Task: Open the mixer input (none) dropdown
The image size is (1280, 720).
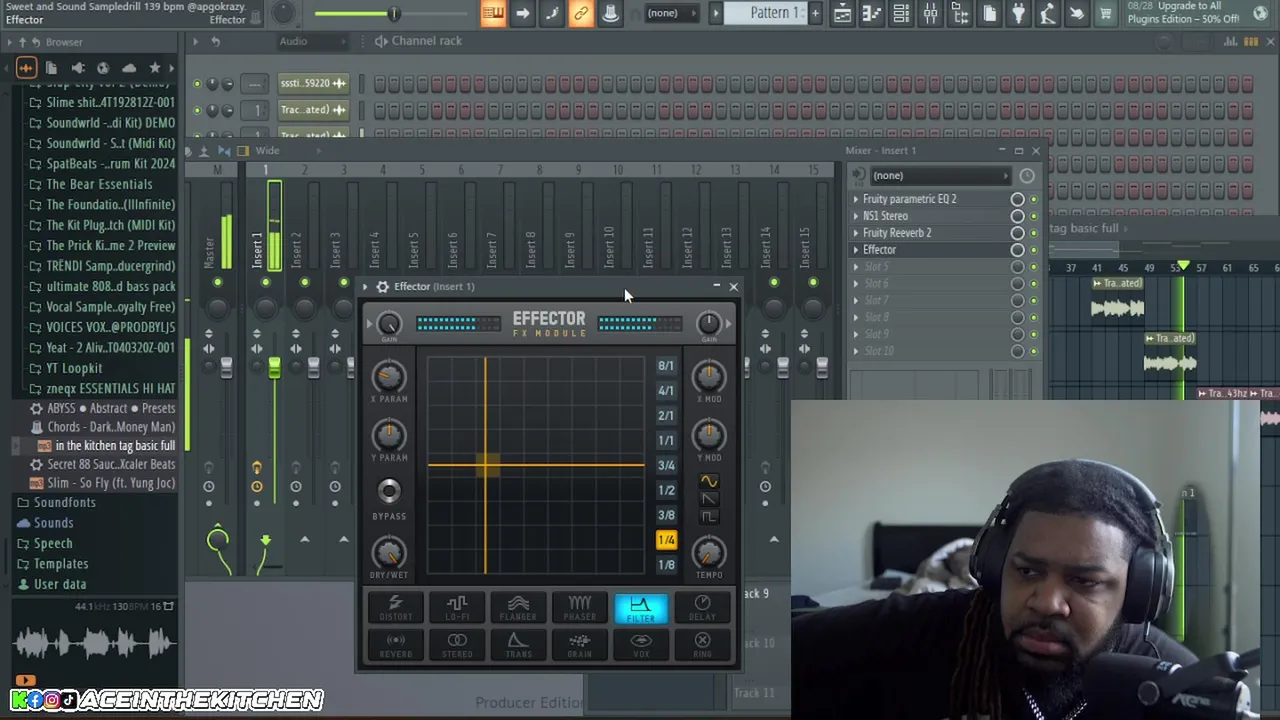Action: [940, 176]
